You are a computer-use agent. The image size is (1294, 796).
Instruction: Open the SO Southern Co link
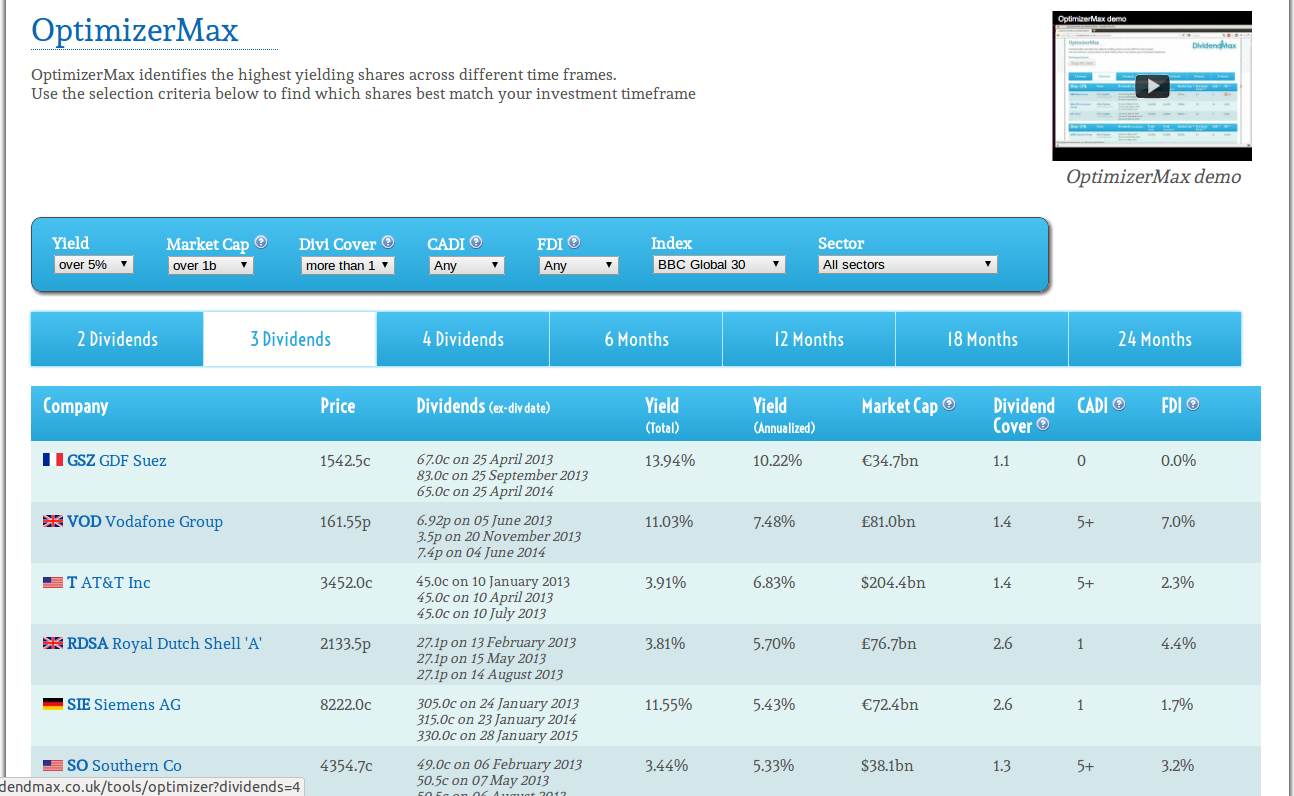124,765
